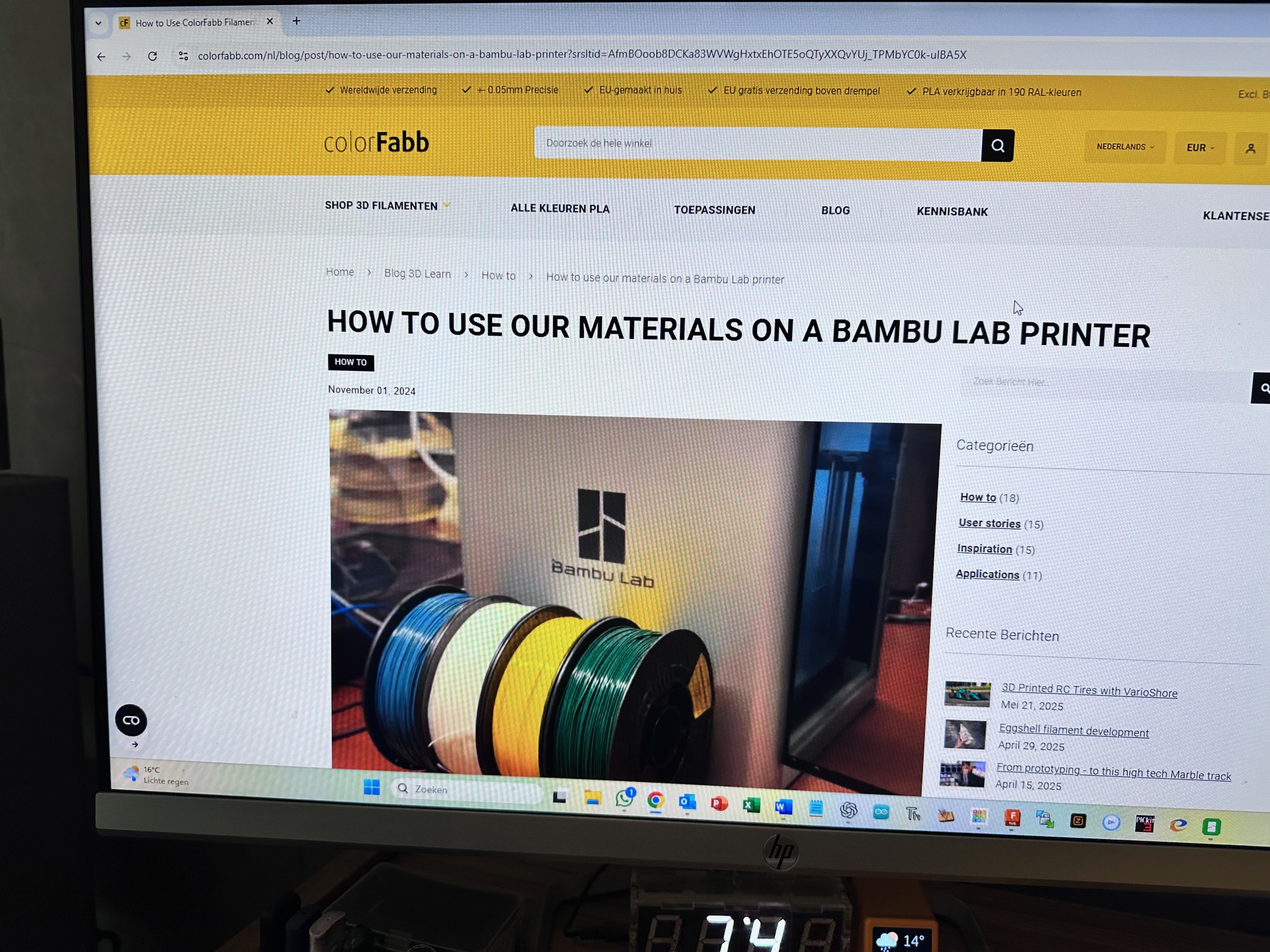
Task: Click the blog search magnifier button
Action: pyautogui.click(x=1261, y=388)
